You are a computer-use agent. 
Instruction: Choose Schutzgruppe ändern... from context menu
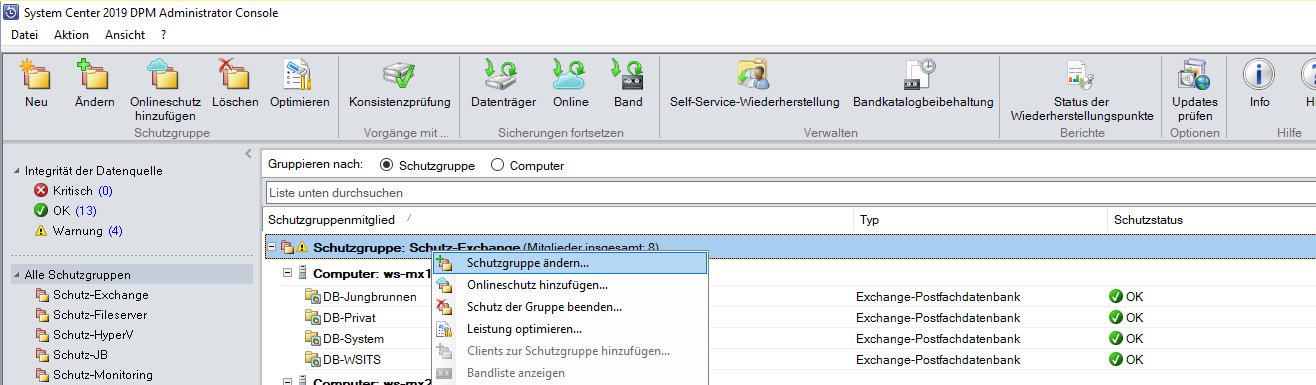tap(570, 264)
